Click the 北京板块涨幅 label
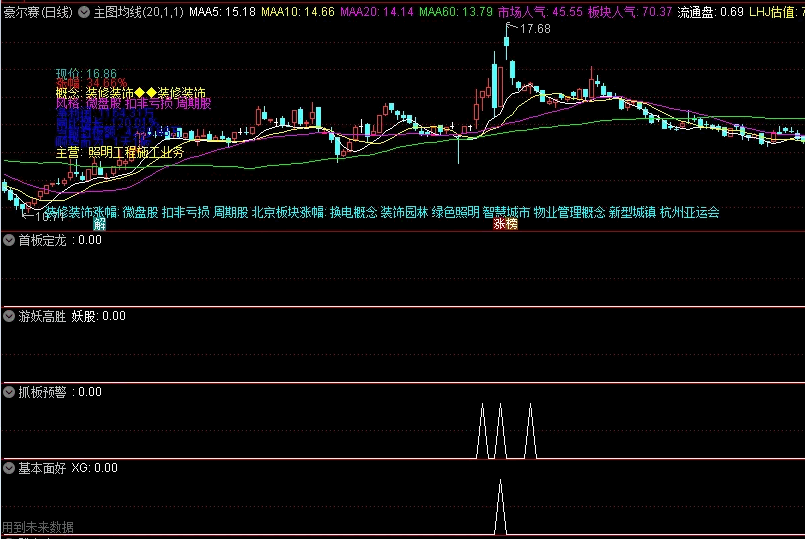The height and width of the screenshot is (539, 805). click(289, 213)
